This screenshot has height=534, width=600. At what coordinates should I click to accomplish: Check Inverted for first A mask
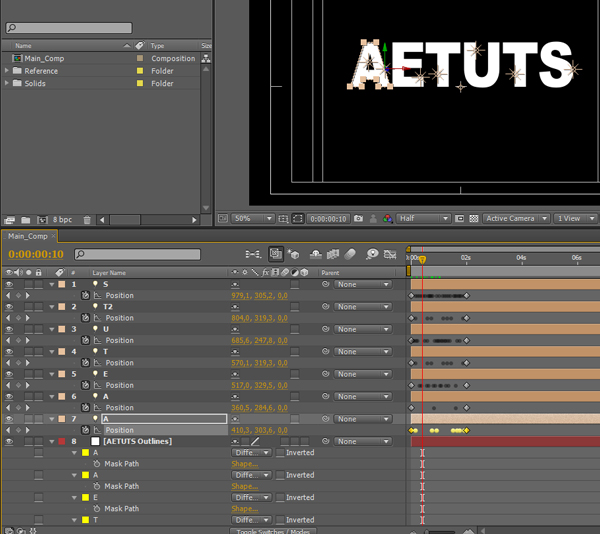click(x=280, y=453)
